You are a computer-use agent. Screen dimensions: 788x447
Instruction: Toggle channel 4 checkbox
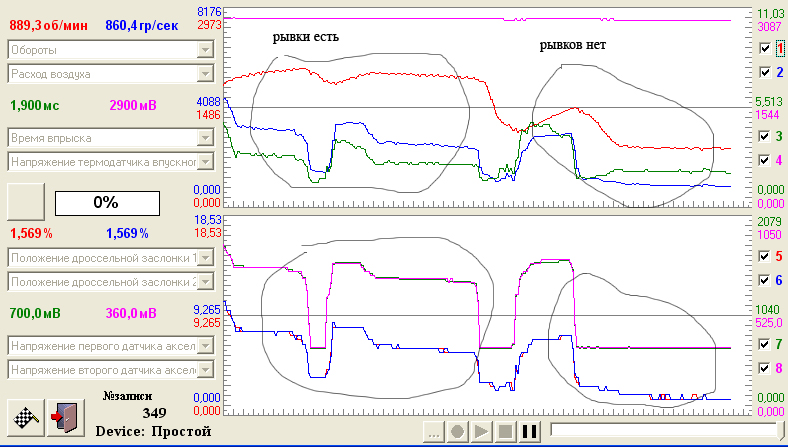point(765,160)
